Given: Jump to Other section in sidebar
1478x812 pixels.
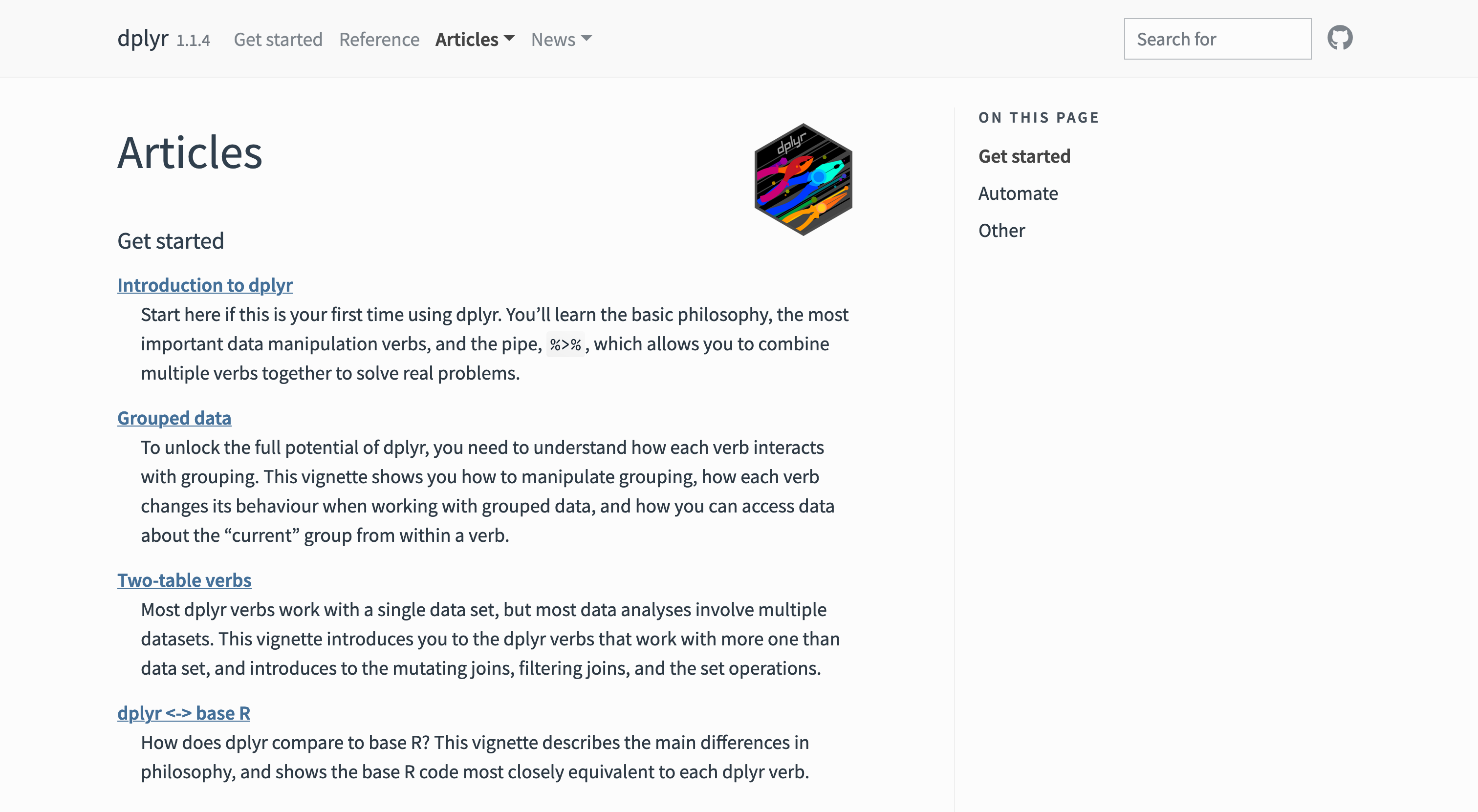Looking at the screenshot, I should [x=1001, y=231].
